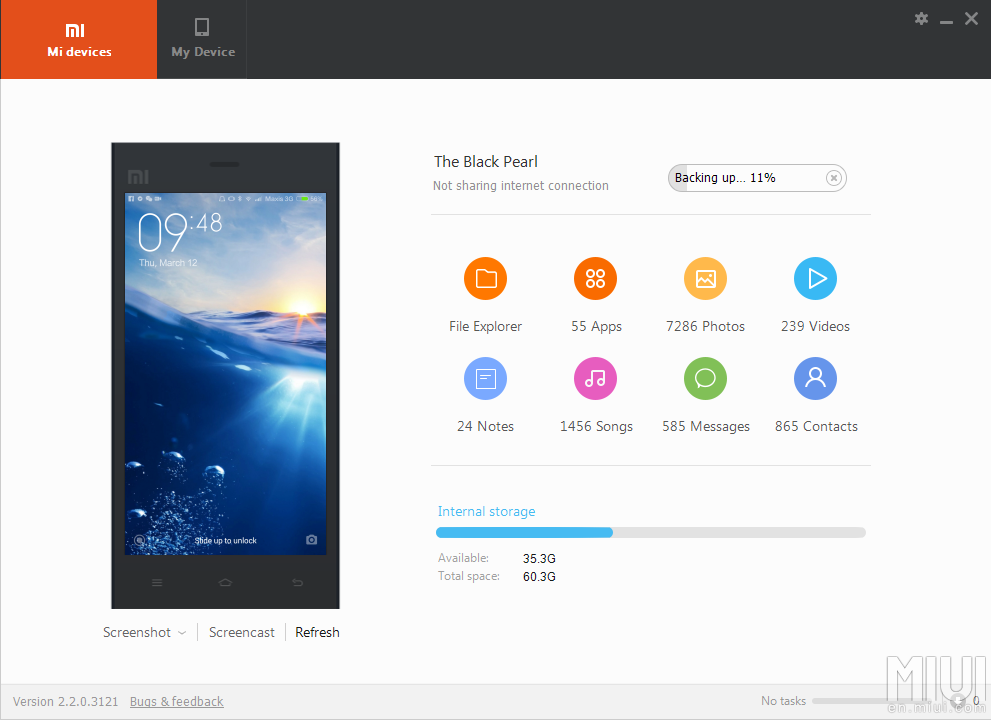Open the 239 Videos section

point(815,278)
